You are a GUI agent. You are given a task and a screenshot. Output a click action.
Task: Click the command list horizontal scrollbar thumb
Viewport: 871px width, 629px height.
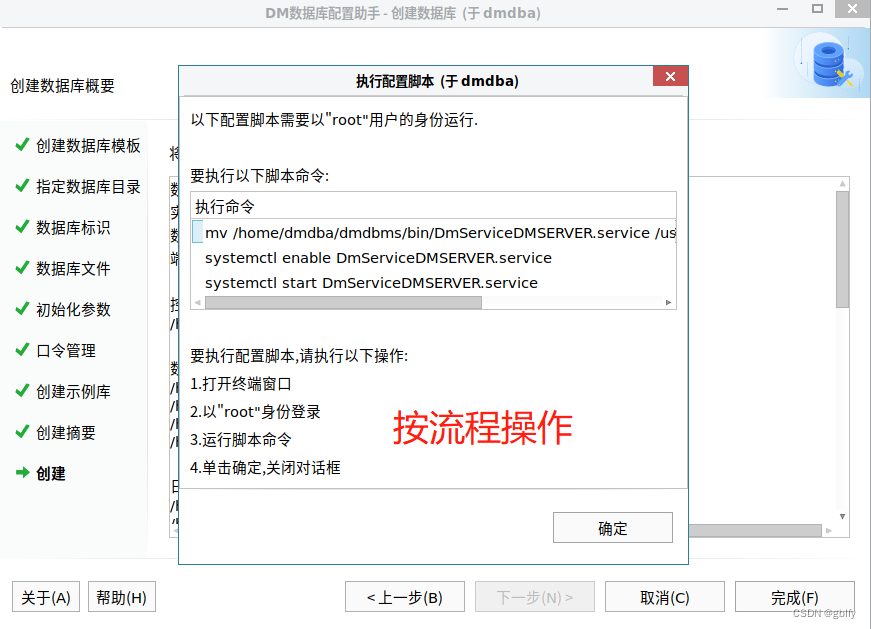(x=343, y=302)
